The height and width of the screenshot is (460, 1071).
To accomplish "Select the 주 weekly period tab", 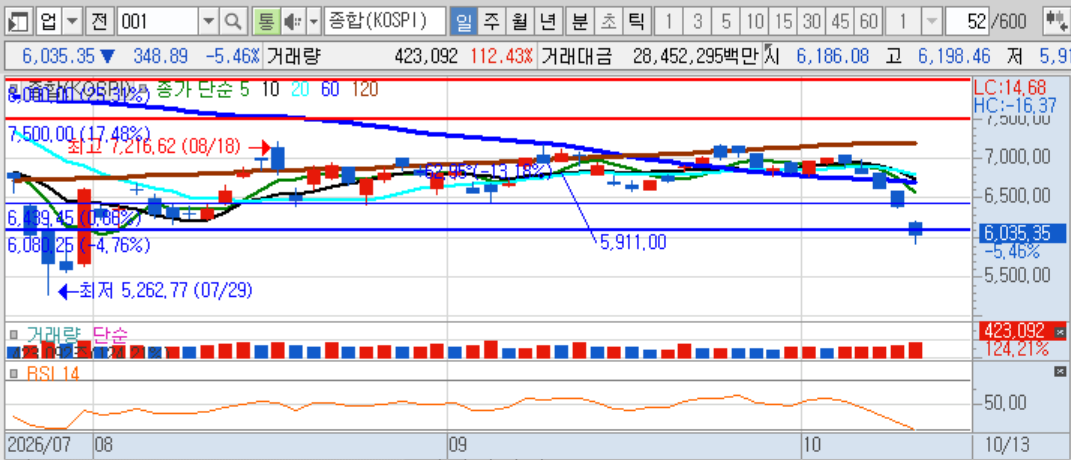I will coord(491,23).
